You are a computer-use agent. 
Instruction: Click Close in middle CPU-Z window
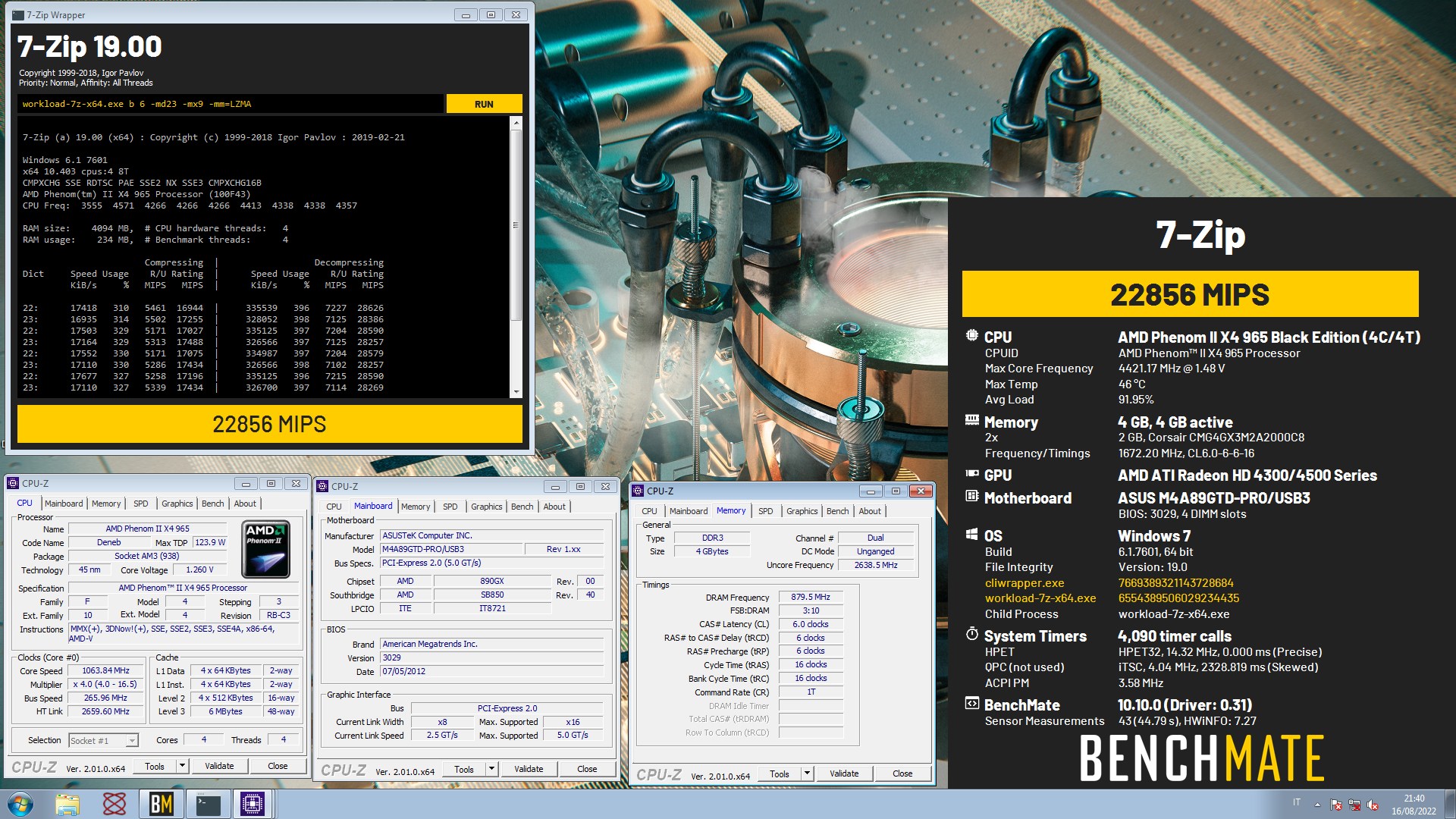(x=587, y=769)
